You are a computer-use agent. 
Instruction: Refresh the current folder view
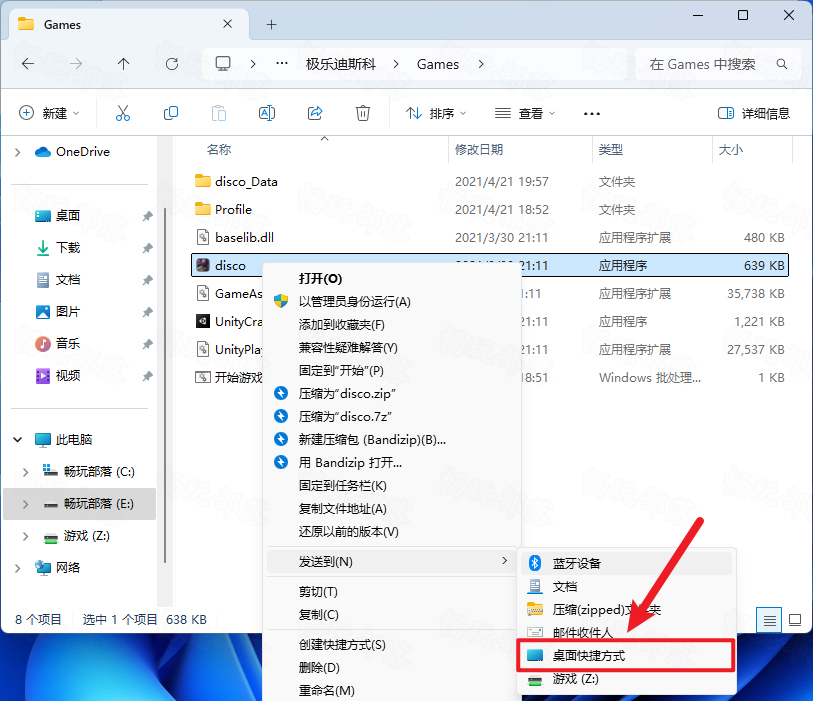tap(172, 64)
